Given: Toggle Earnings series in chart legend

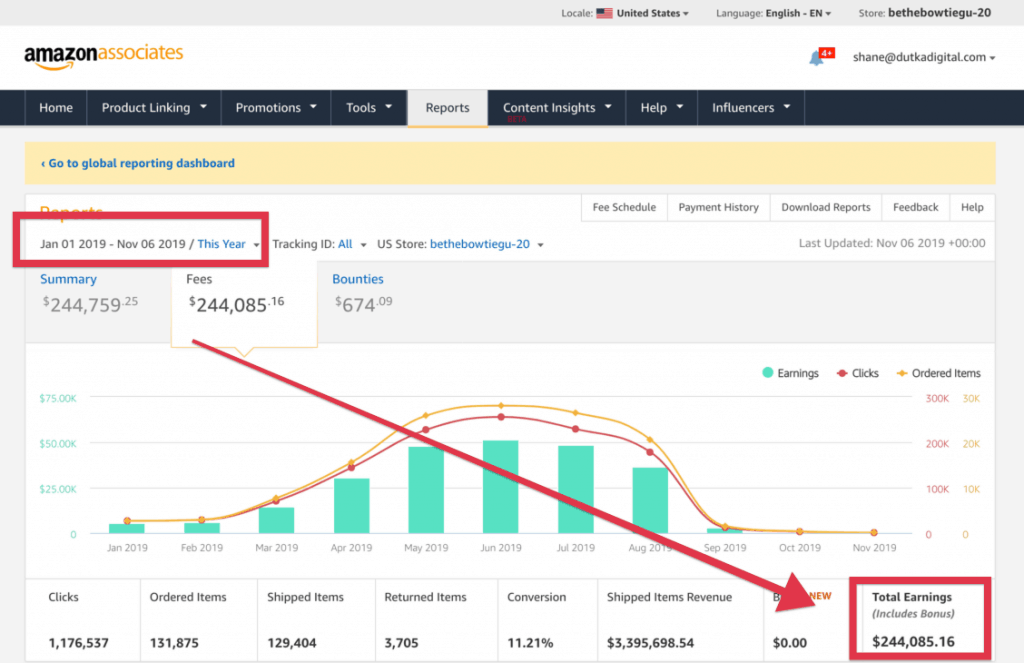Looking at the screenshot, I should (790, 373).
